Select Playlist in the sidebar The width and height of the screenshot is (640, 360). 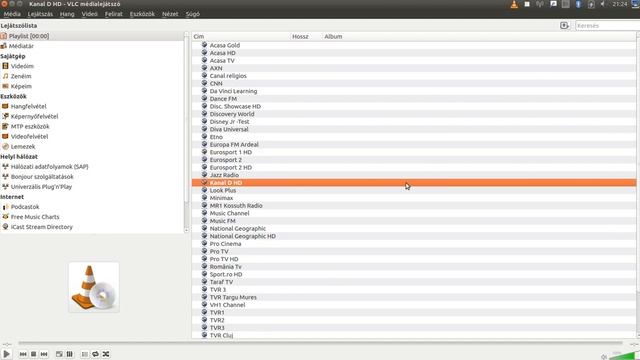pos(92,36)
